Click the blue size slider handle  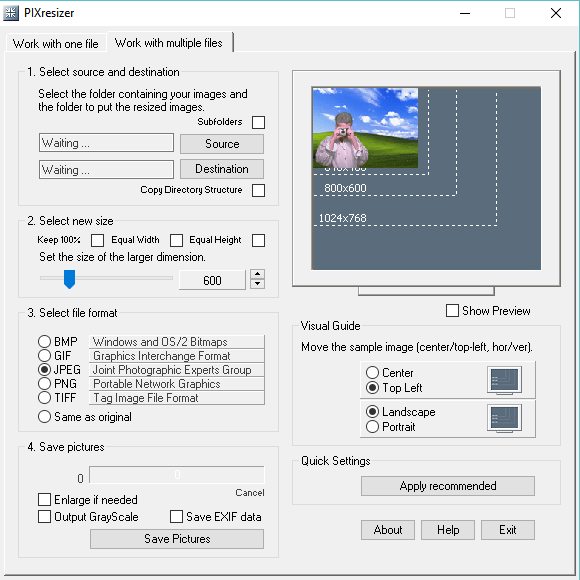point(69,279)
